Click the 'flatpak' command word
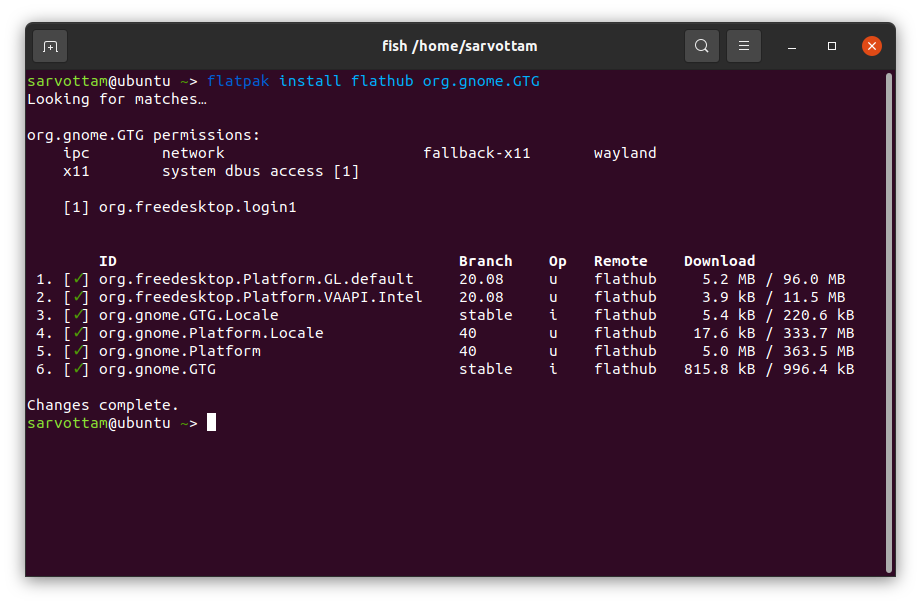Screen dimensions: 921x605 click(238, 81)
